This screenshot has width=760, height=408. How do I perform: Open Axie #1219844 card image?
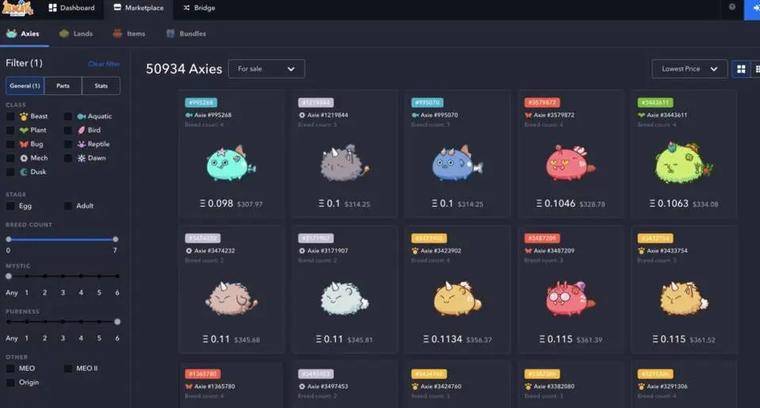344,163
